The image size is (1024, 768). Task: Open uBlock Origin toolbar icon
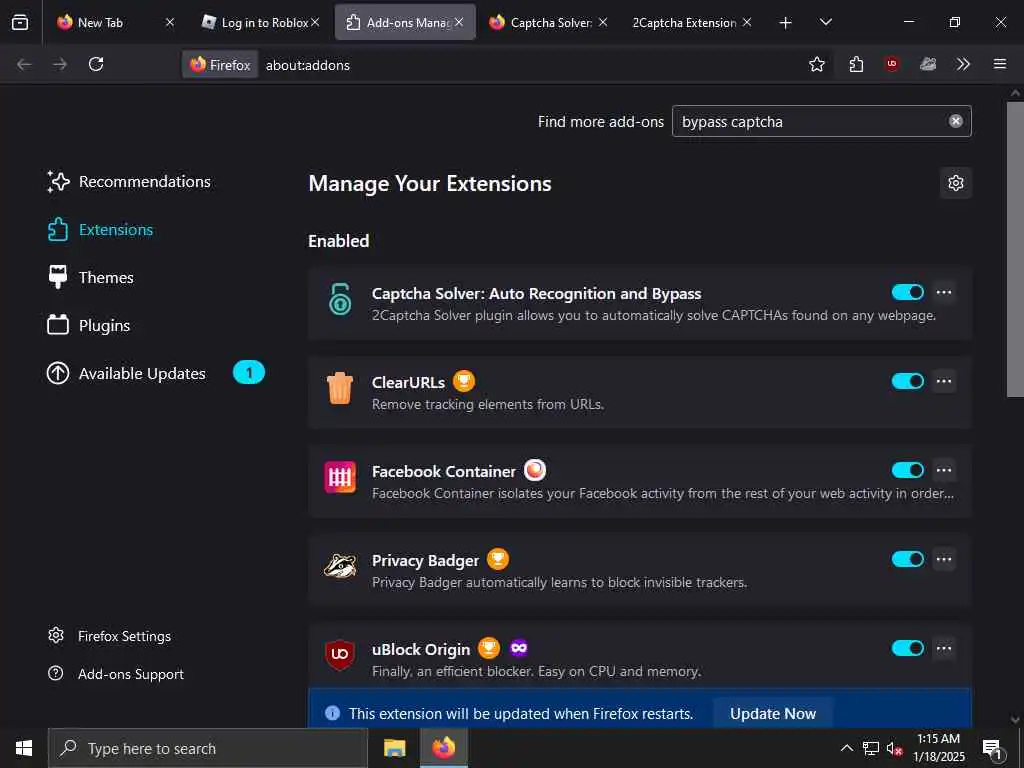click(x=891, y=64)
